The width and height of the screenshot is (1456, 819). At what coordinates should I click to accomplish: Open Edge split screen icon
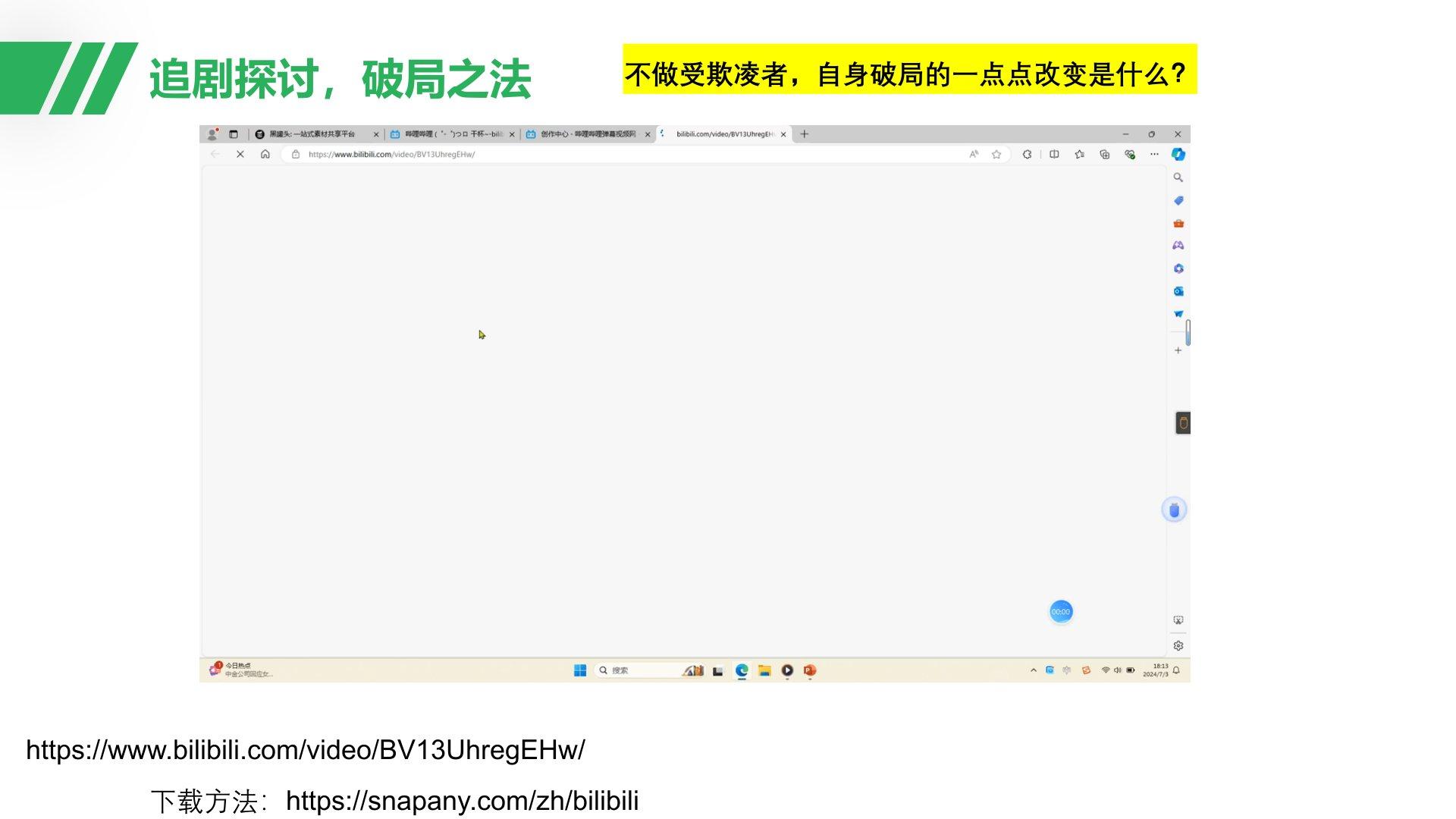click(1054, 154)
